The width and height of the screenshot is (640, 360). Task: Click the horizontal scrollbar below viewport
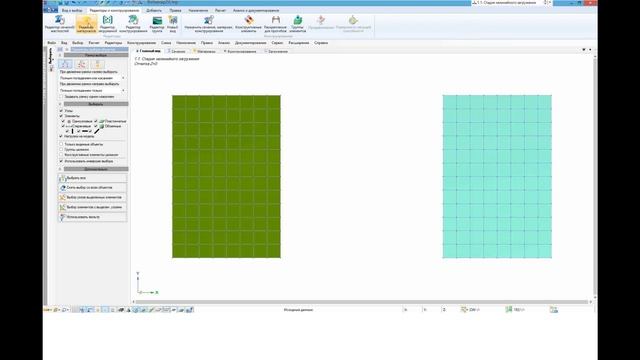[x=362, y=302]
